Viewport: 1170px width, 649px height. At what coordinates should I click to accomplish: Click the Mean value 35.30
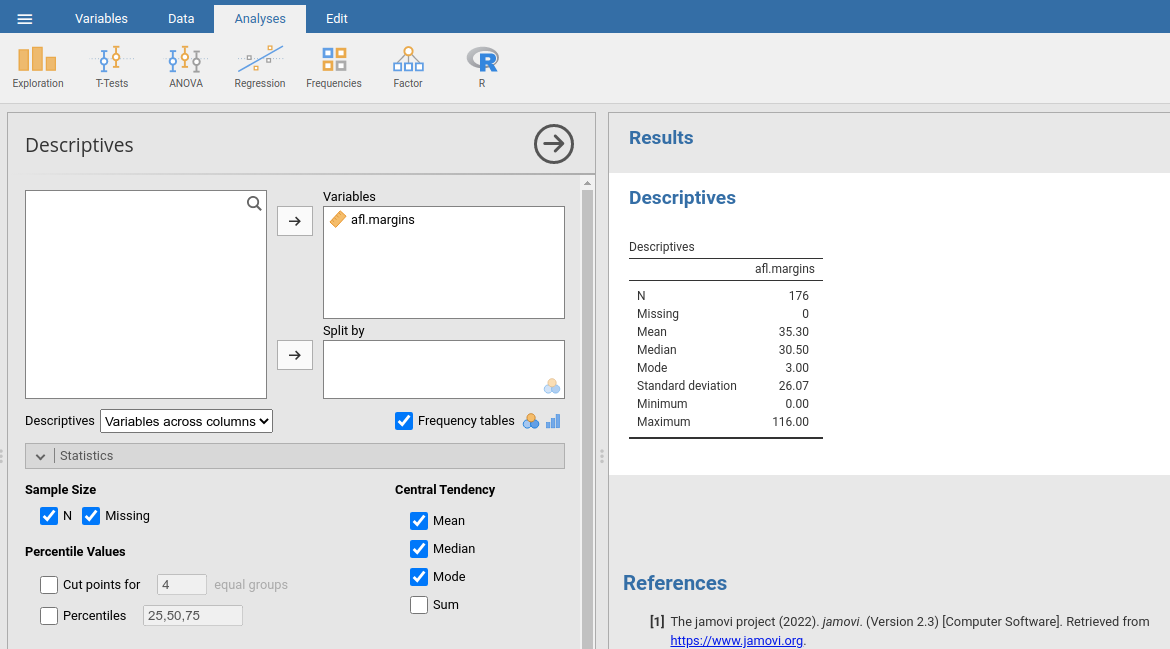click(x=793, y=332)
